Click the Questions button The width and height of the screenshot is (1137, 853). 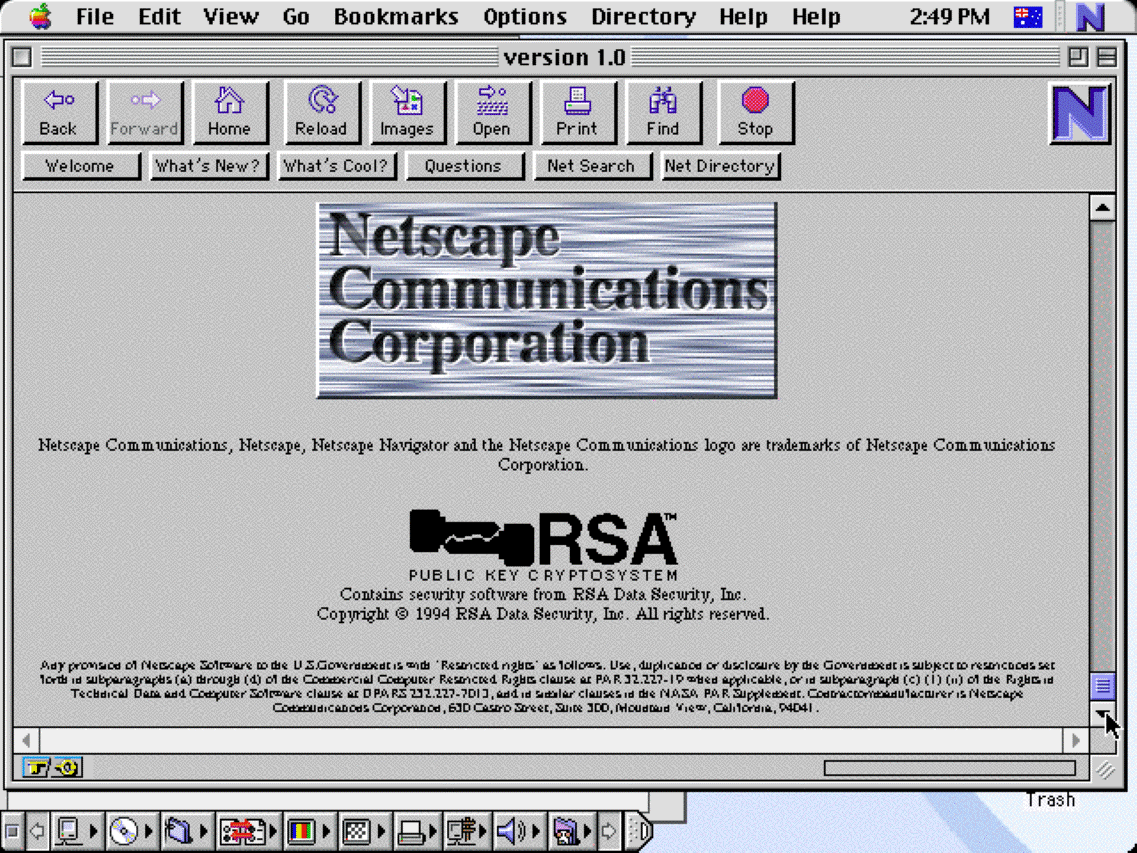point(464,166)
